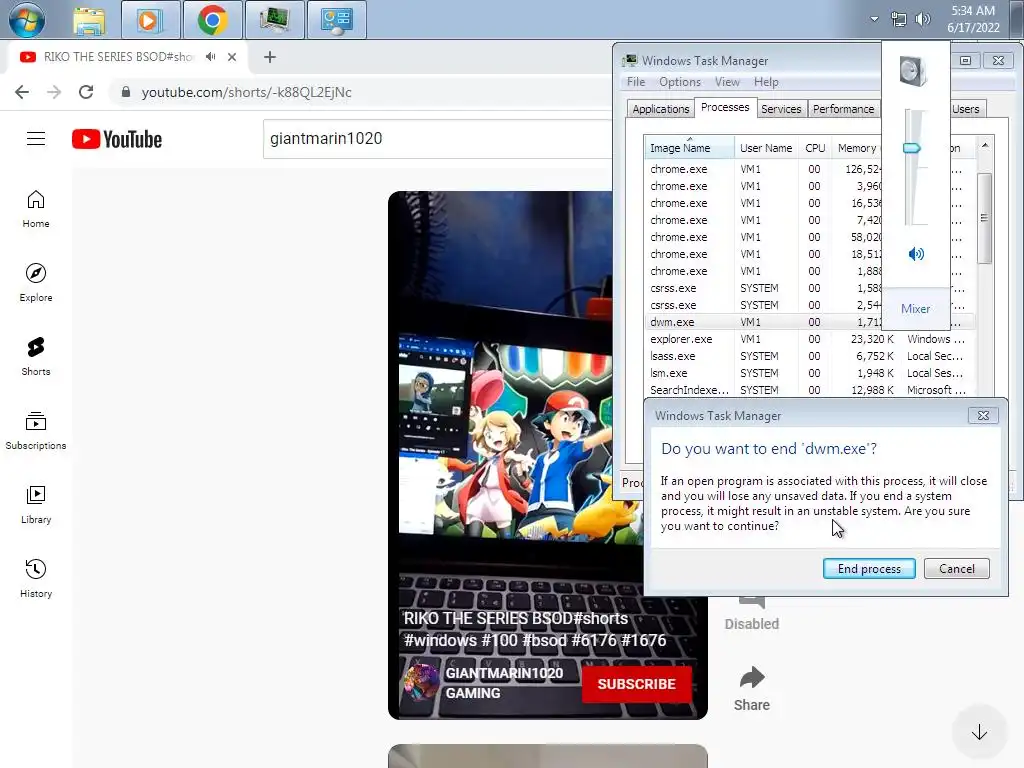Screen dimensions: 1024x768
Task: Go back in Chrome
Action: point(22,92)
